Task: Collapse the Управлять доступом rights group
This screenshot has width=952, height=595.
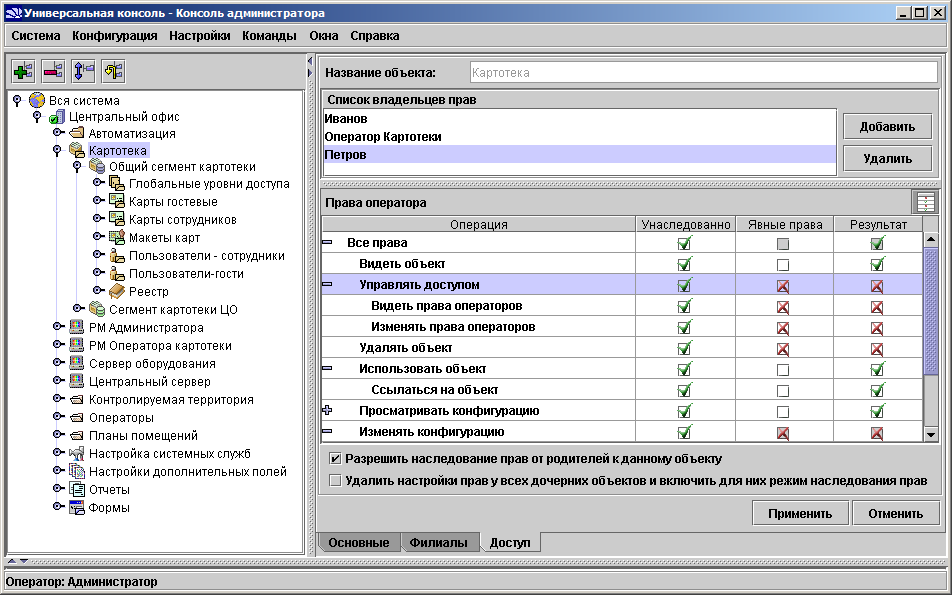Action: 327,284
